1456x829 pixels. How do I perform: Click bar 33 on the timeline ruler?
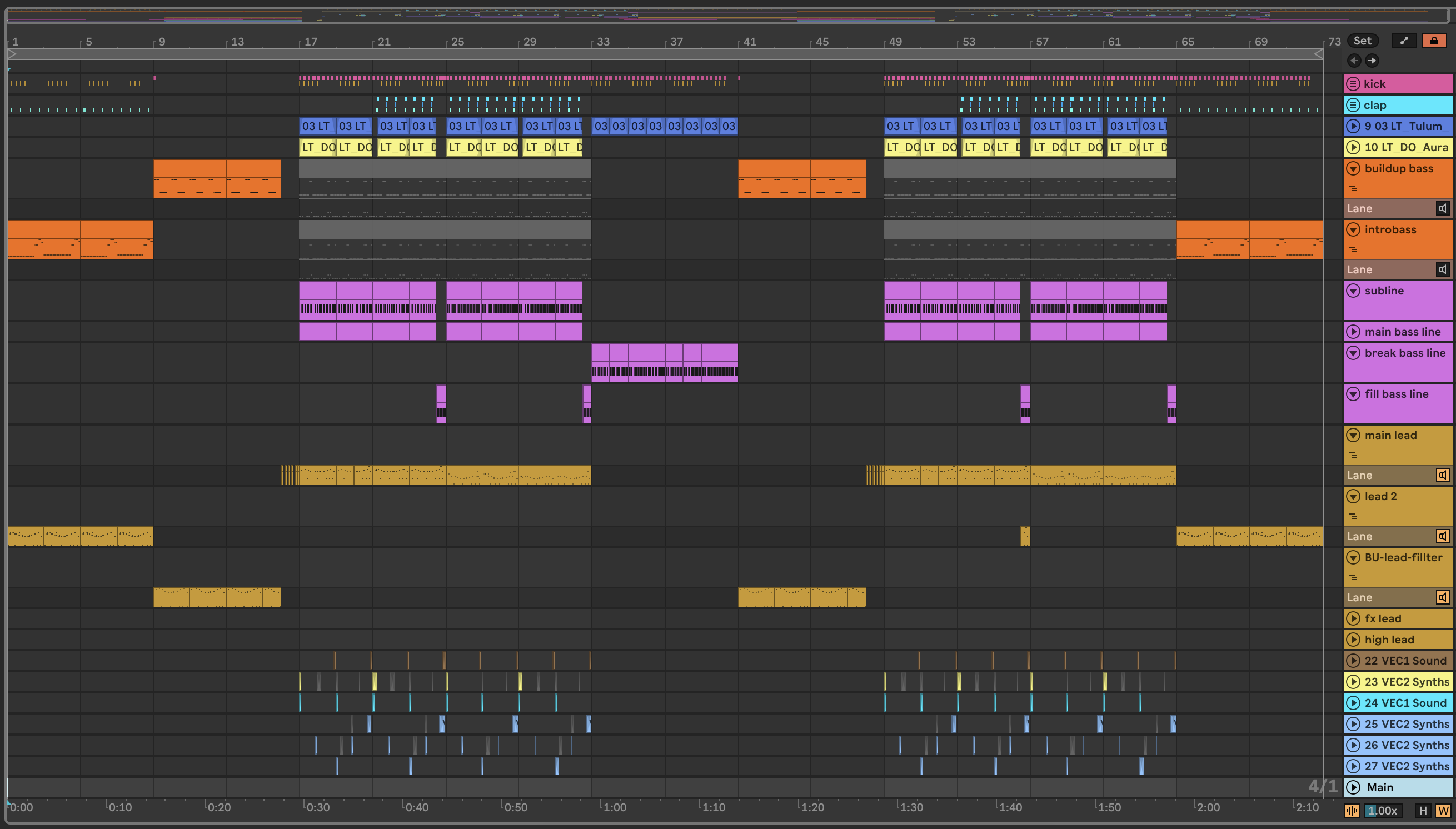pyautogui.click(x=602, y=42)
